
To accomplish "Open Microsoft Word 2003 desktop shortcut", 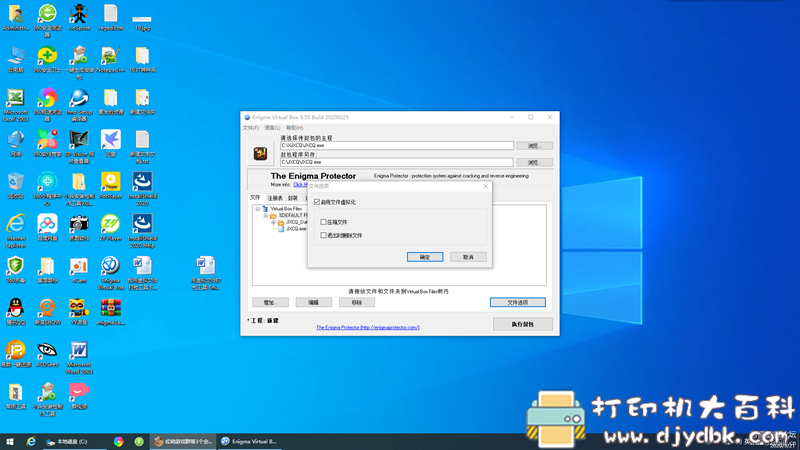I will coord(79,358).
